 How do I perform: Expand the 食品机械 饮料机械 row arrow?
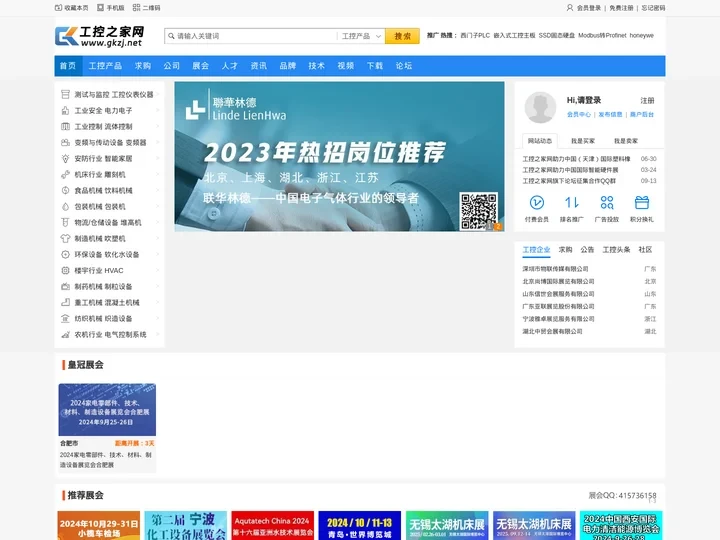[x=158, y=191]
